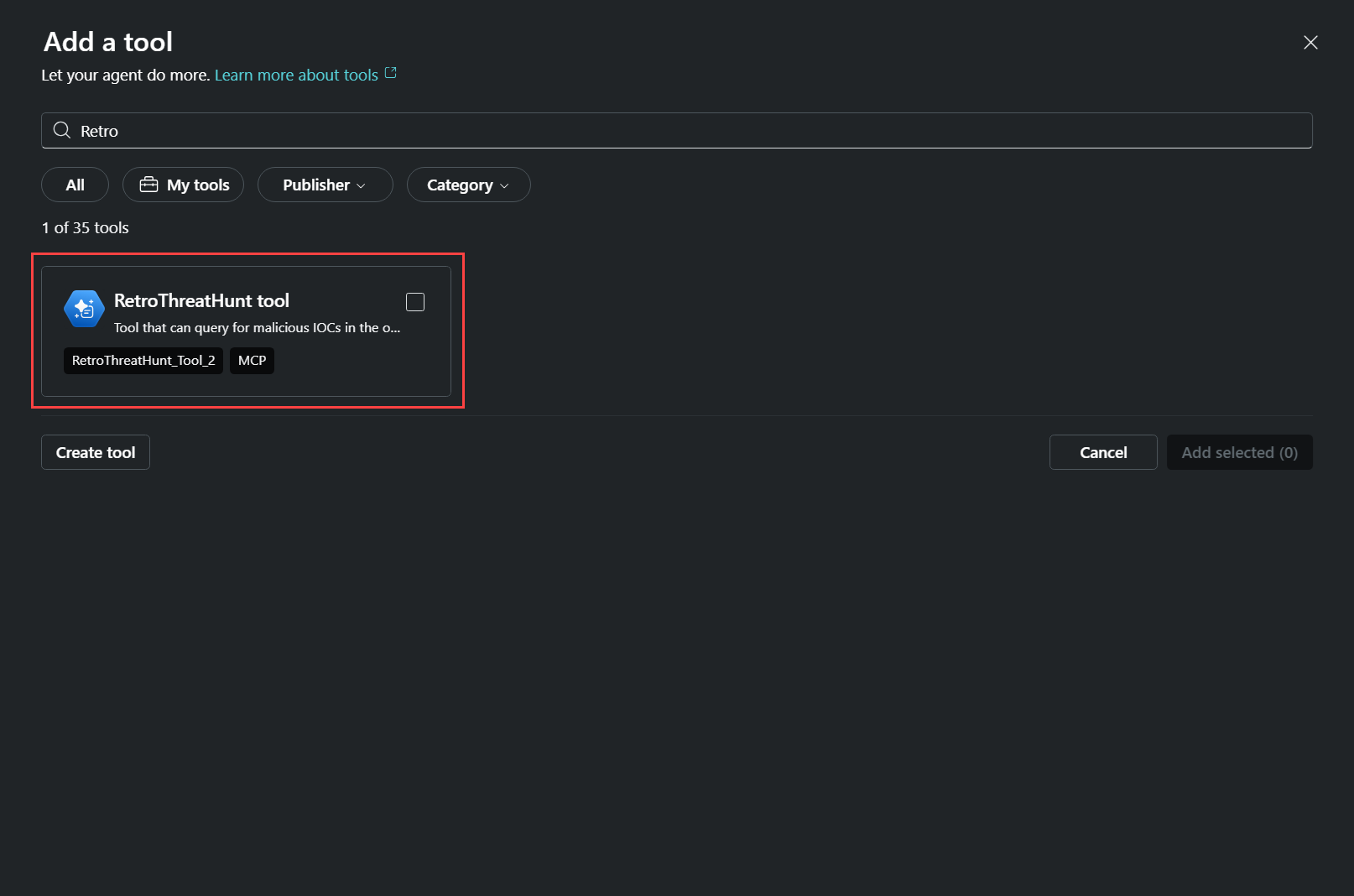This screenshot has width=1354, height=896.
Task: Click the magnifying glass search icon
Action: (62, 130)
